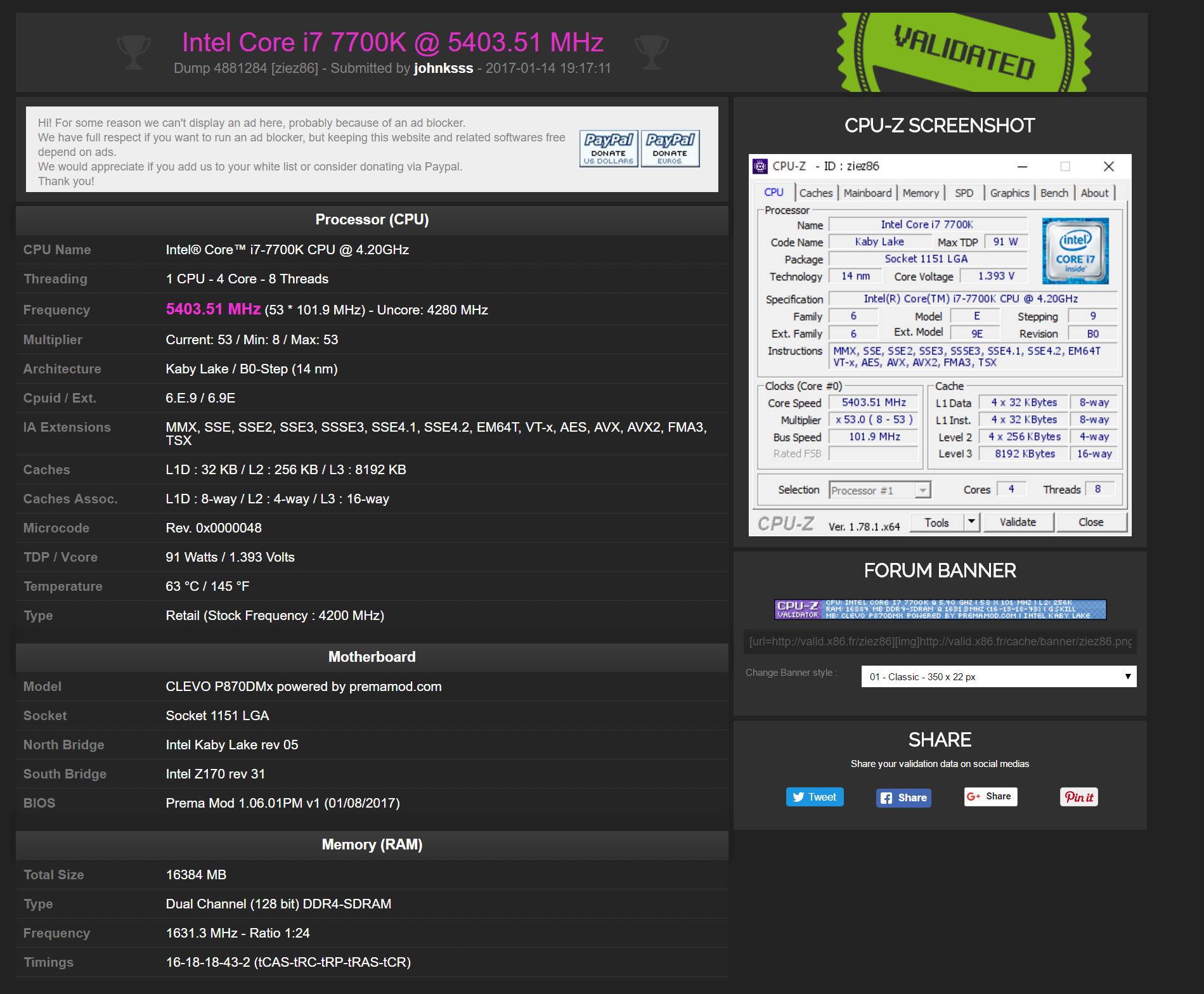
Task: Click the CPU Name row value
Action: tap(287, 250)
